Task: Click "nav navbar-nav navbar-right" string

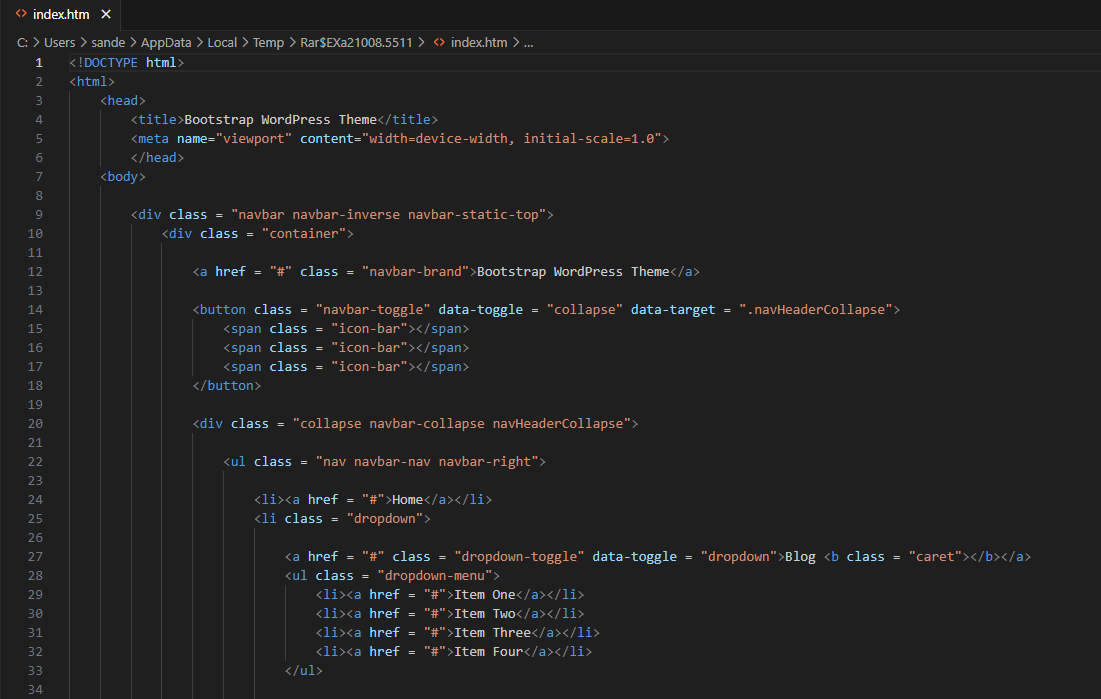Action: click(x=427, y=462)
